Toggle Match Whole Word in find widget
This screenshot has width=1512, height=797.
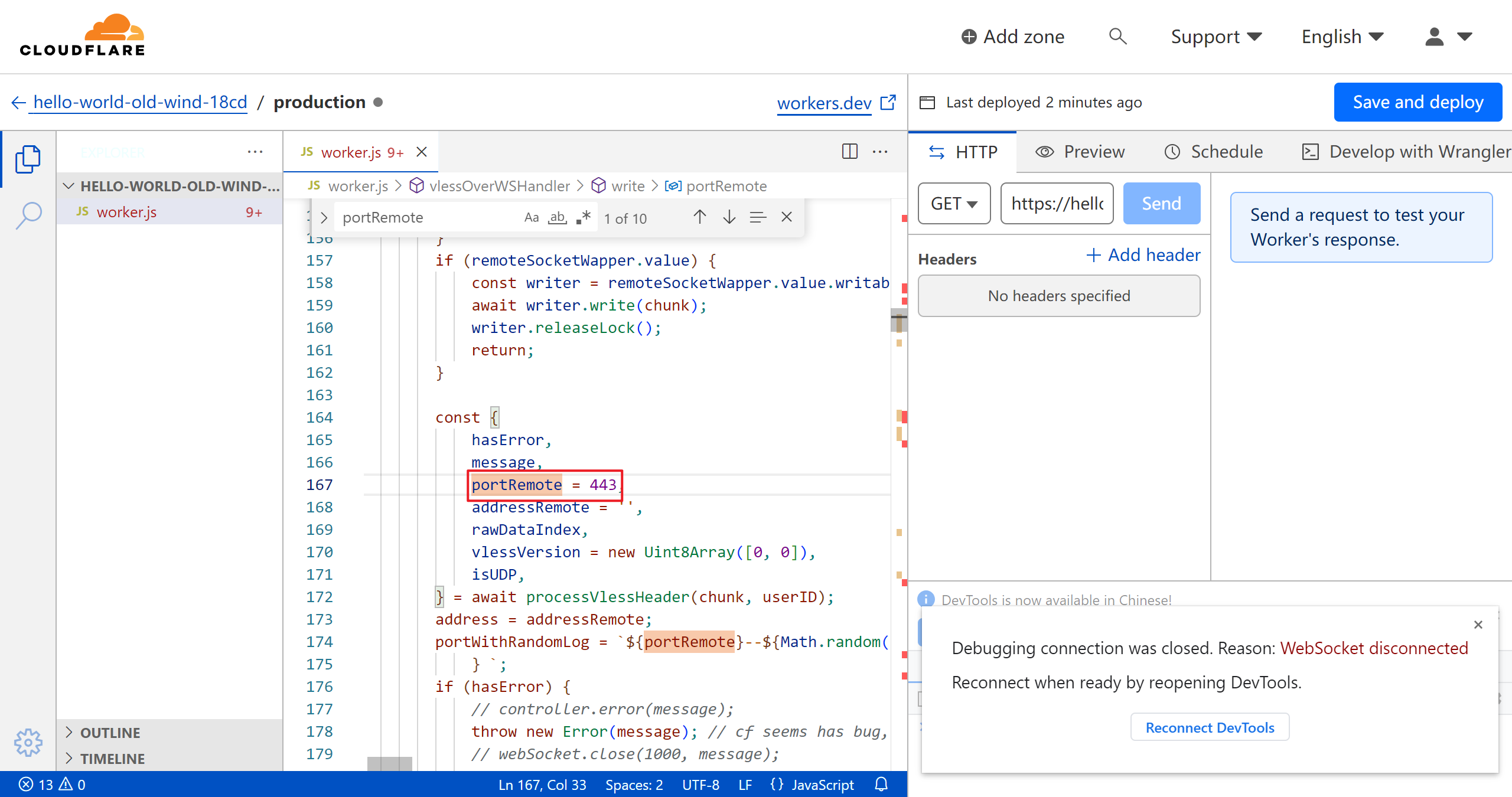coord(557,217)
